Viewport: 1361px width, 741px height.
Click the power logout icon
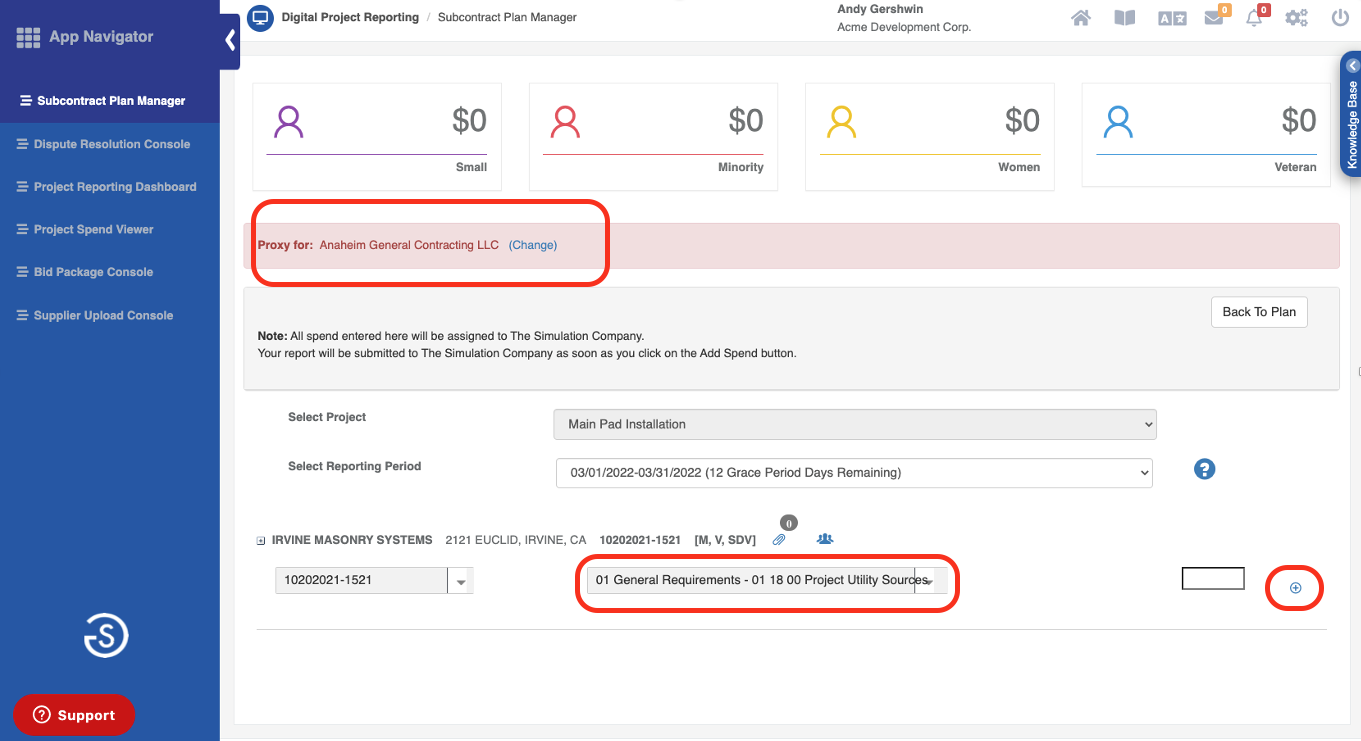[x=1340, y=18]
